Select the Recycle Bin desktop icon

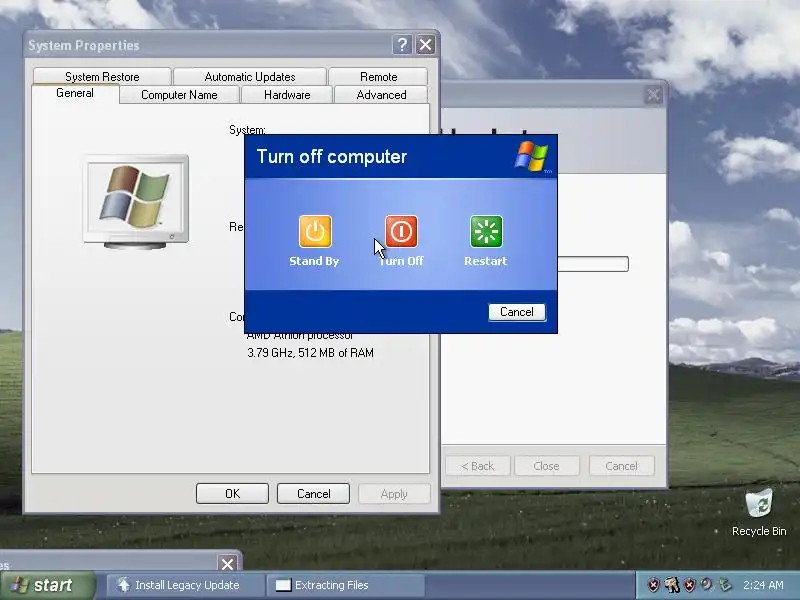[x=759, y=513]
